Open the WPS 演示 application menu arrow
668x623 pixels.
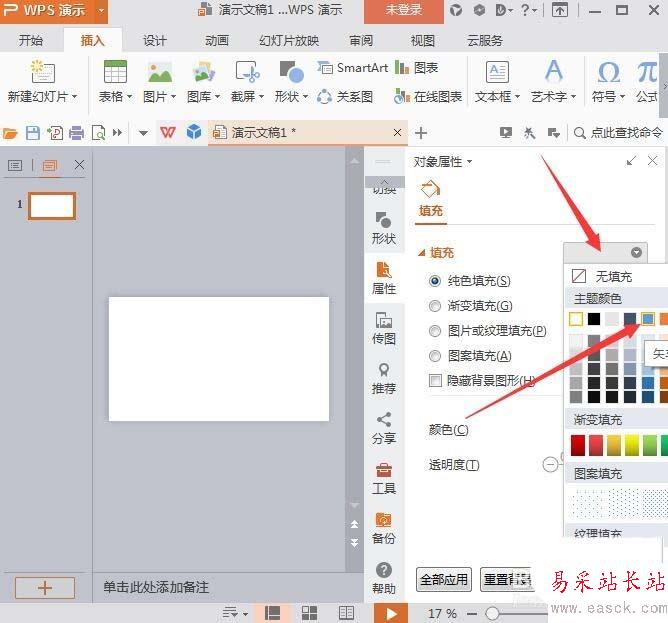click(x=101, y=9)
